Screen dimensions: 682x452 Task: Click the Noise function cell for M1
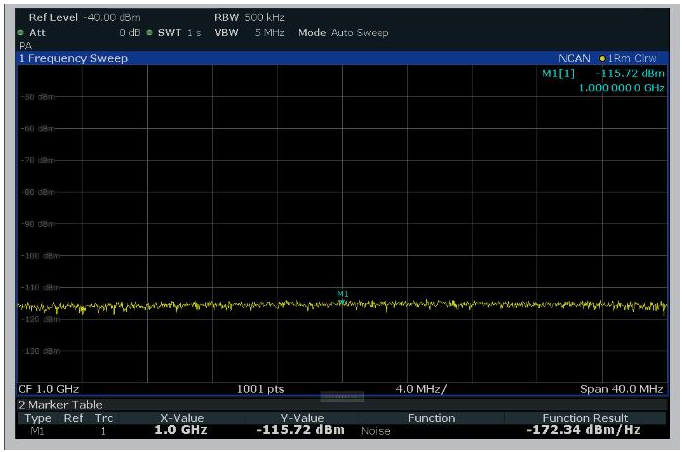tap(377, 431)
